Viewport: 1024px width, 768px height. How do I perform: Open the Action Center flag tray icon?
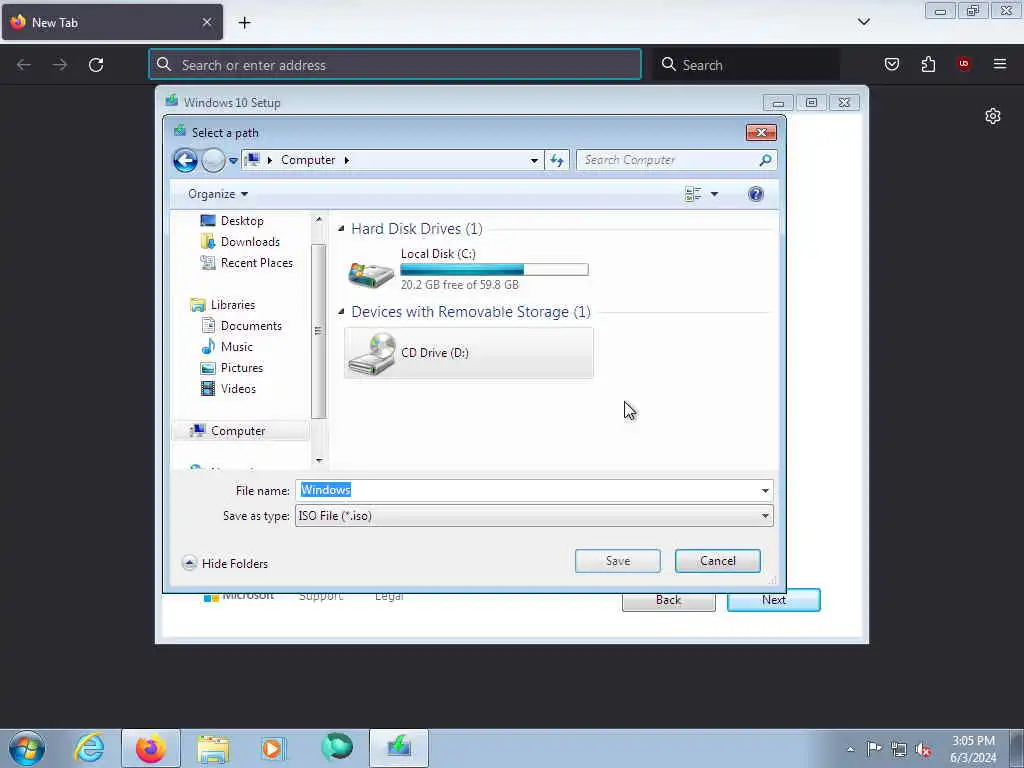click(x=874, y=749)
